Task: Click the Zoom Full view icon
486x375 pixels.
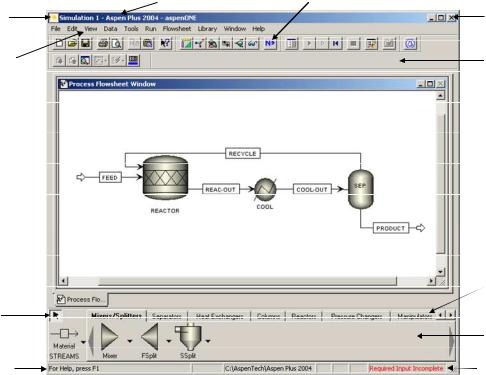Action: (x=85, y=61)
